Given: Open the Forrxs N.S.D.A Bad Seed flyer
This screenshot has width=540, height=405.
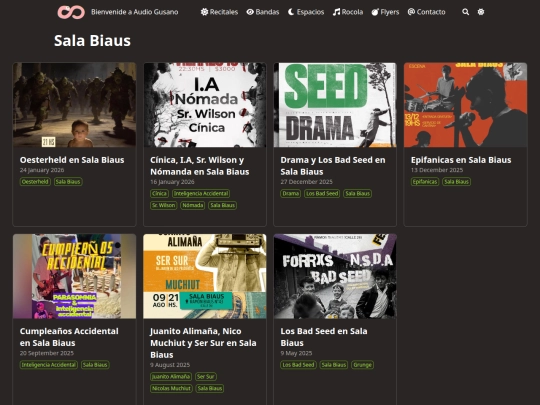Looking at the screenshot, I should (x=335, y=276).
